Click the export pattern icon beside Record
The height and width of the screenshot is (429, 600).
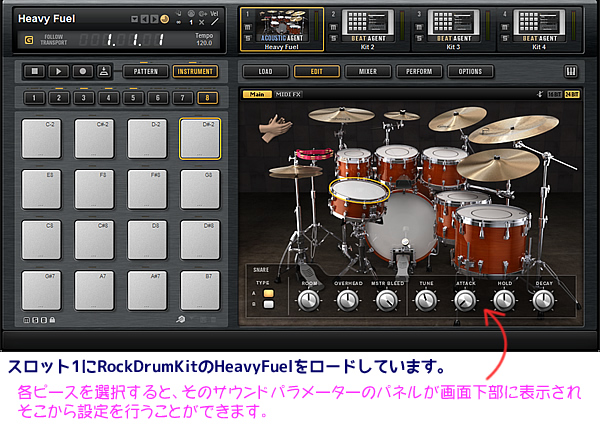click(104, 71)
